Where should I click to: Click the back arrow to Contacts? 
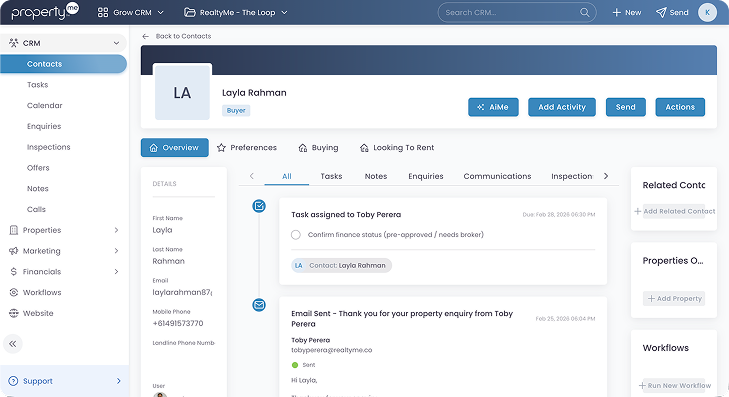146,36
